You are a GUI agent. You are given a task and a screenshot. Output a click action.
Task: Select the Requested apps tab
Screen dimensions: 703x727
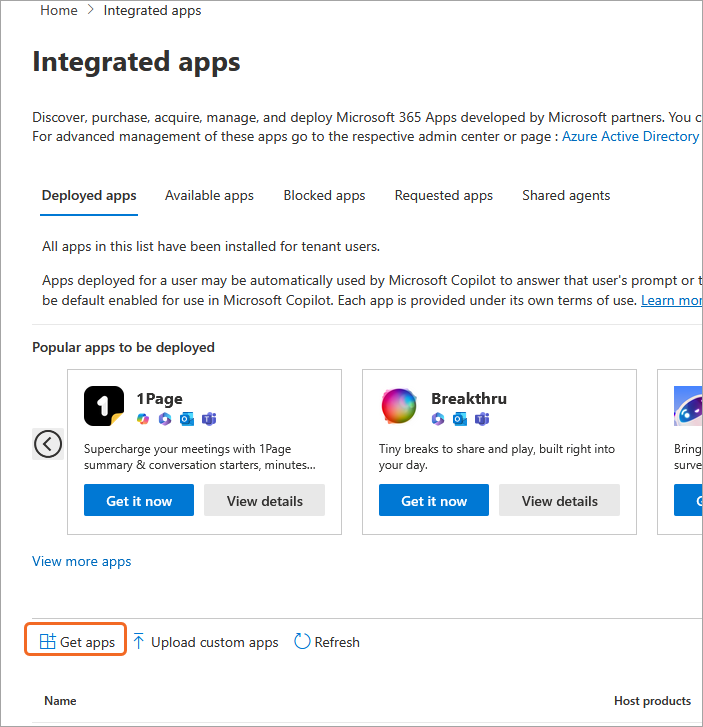(x=443, y=196)
